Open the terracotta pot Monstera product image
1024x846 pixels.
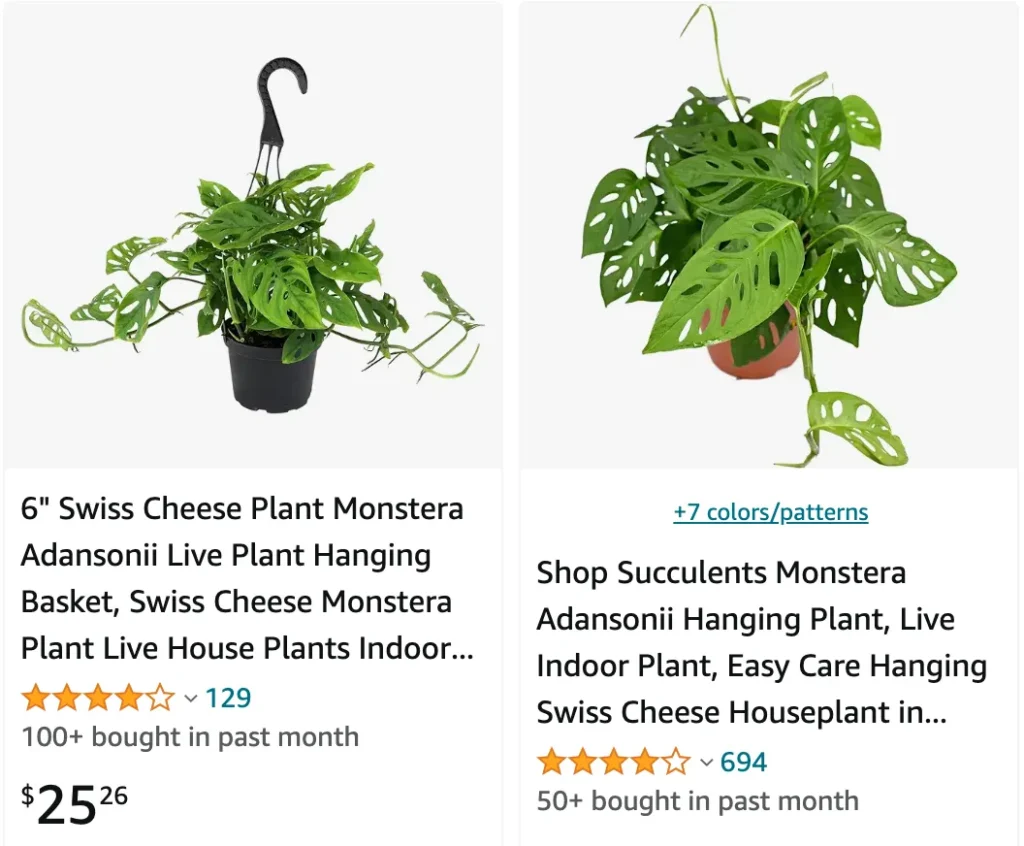click(769, 235)
